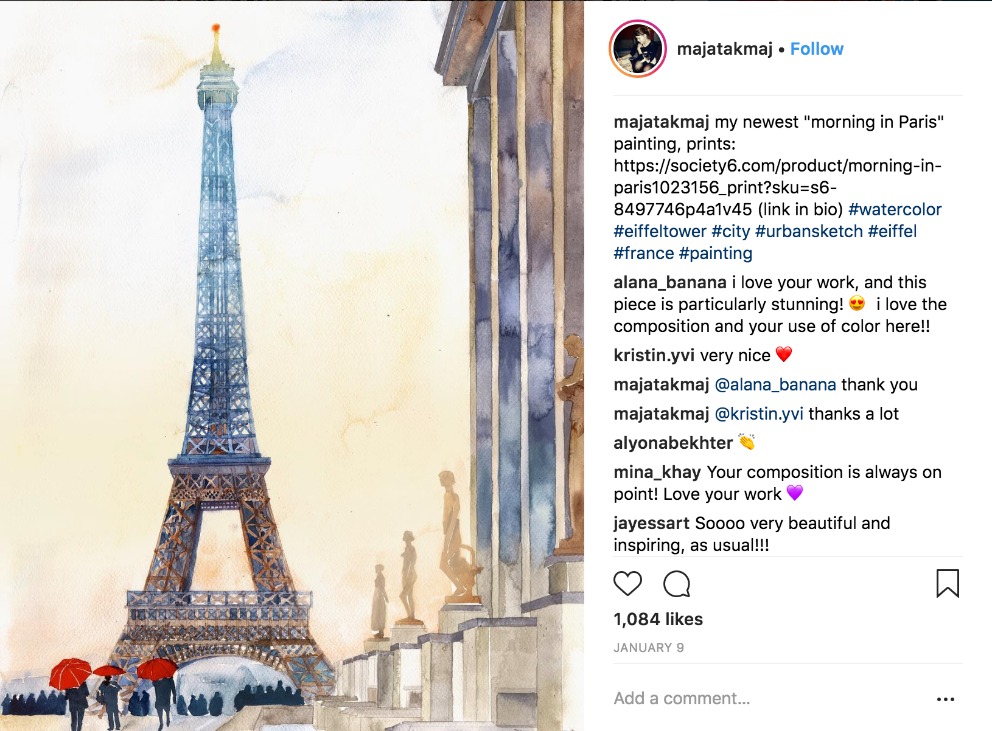Open comments with the speech bubble icon
This screenshot has height=731, width=992.
pyautogui.click(x=676, y=584)
